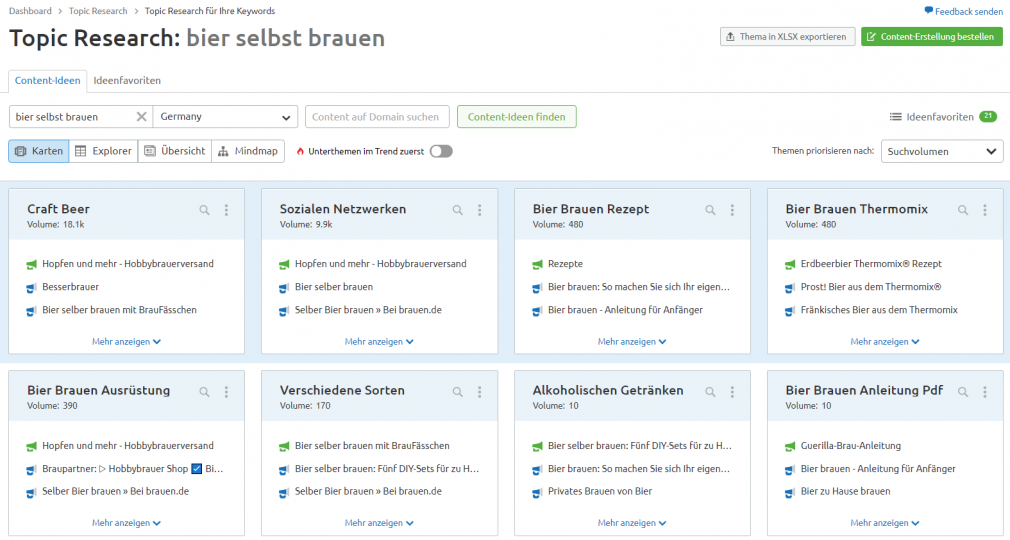Open Feedback senden link
The image size is (1010, 540).
click(x=964, y=11)
